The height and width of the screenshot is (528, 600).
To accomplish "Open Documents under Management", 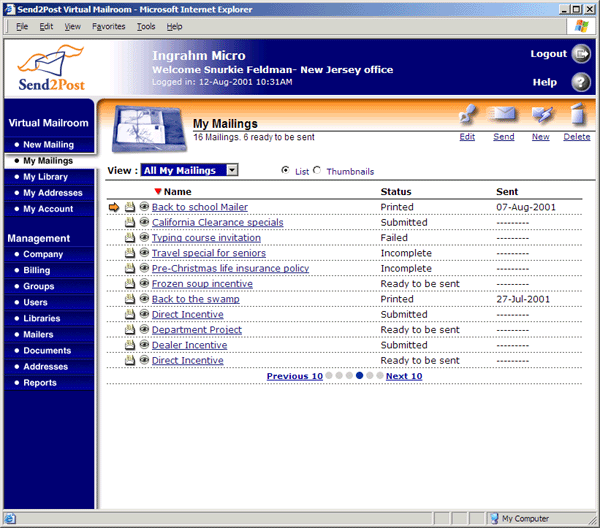I will [x=49, y=350].
